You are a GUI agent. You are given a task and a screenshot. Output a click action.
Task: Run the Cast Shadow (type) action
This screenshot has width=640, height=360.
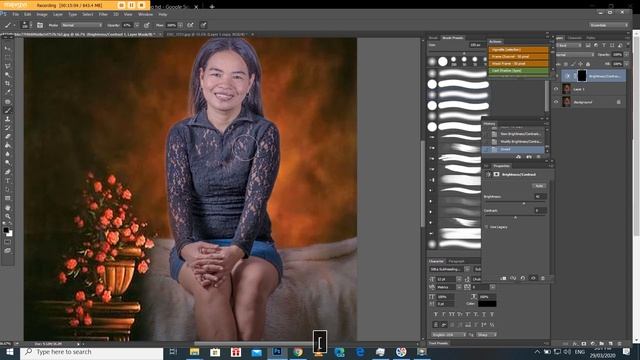(x=518, y=71)
